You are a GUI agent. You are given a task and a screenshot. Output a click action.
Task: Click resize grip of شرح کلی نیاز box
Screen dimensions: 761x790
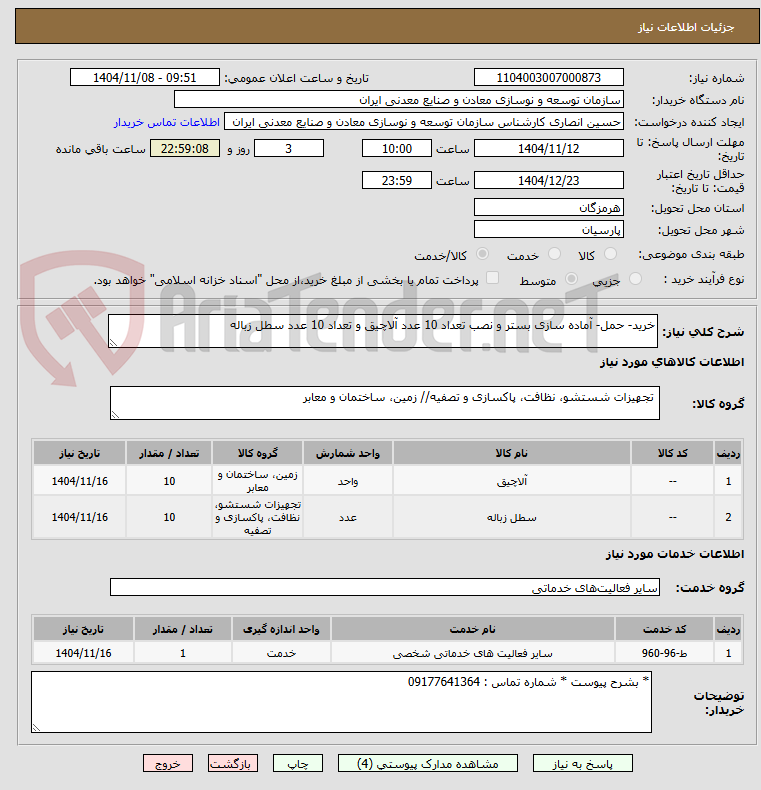pyautogui.click(x=113, y=343)
